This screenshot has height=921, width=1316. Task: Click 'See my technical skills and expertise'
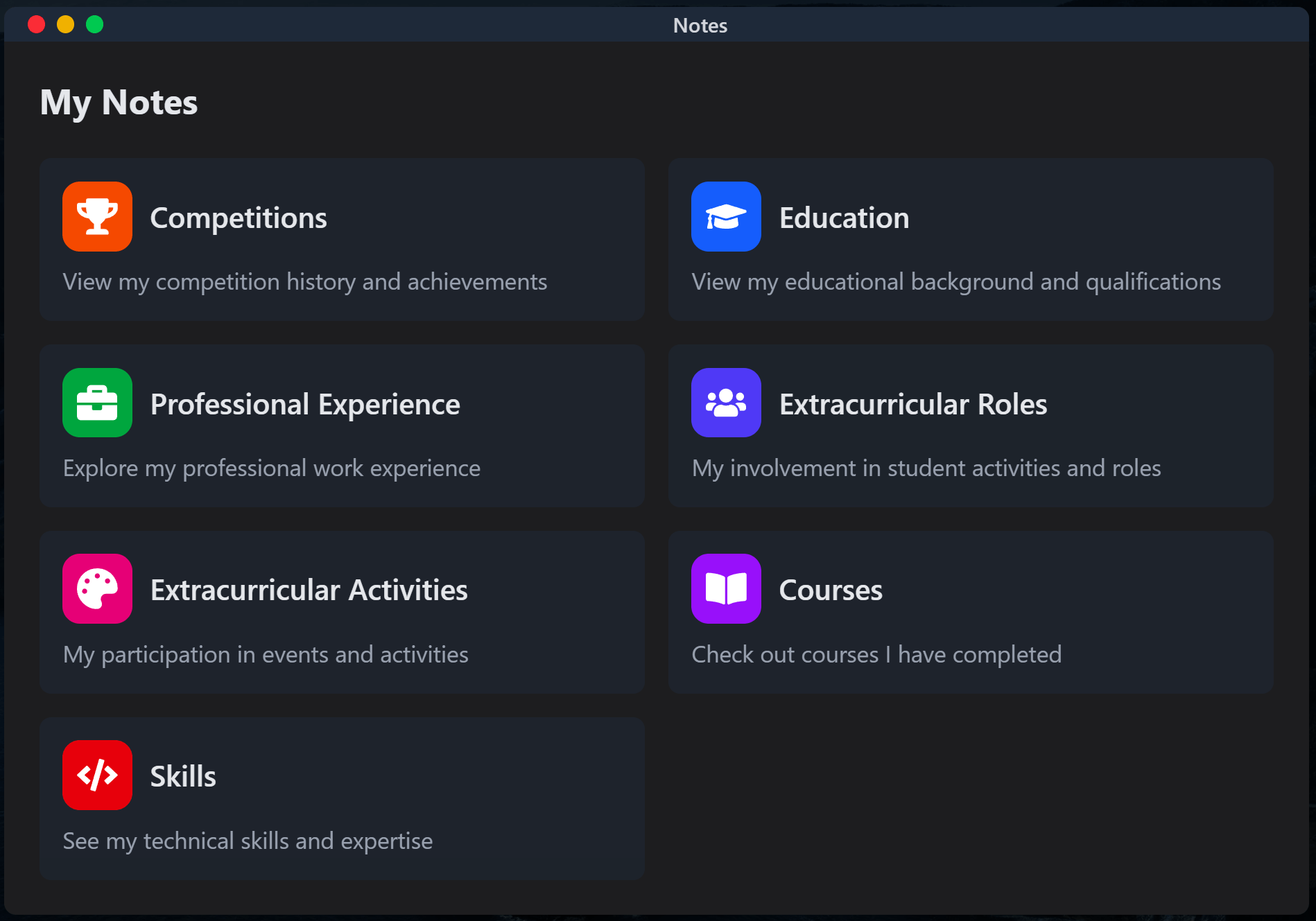(248, 841)
